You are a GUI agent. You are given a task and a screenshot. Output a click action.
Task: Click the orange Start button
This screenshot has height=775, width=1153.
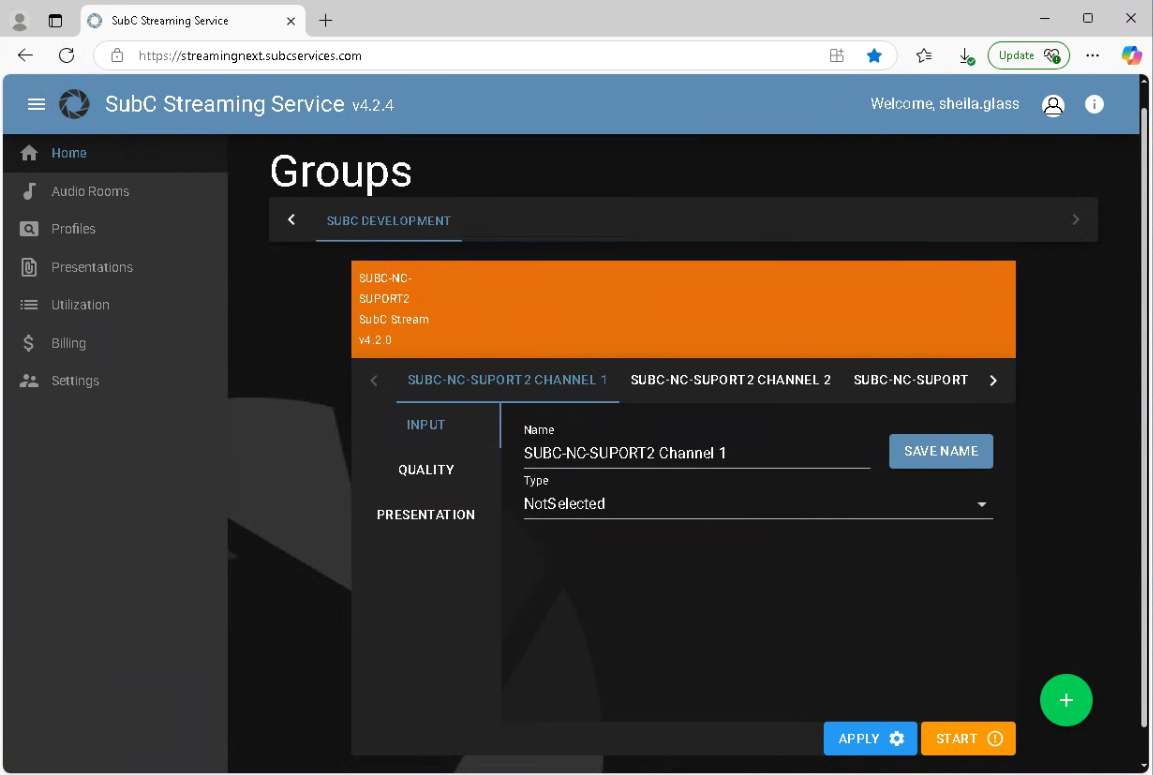(x=967, y=739)
